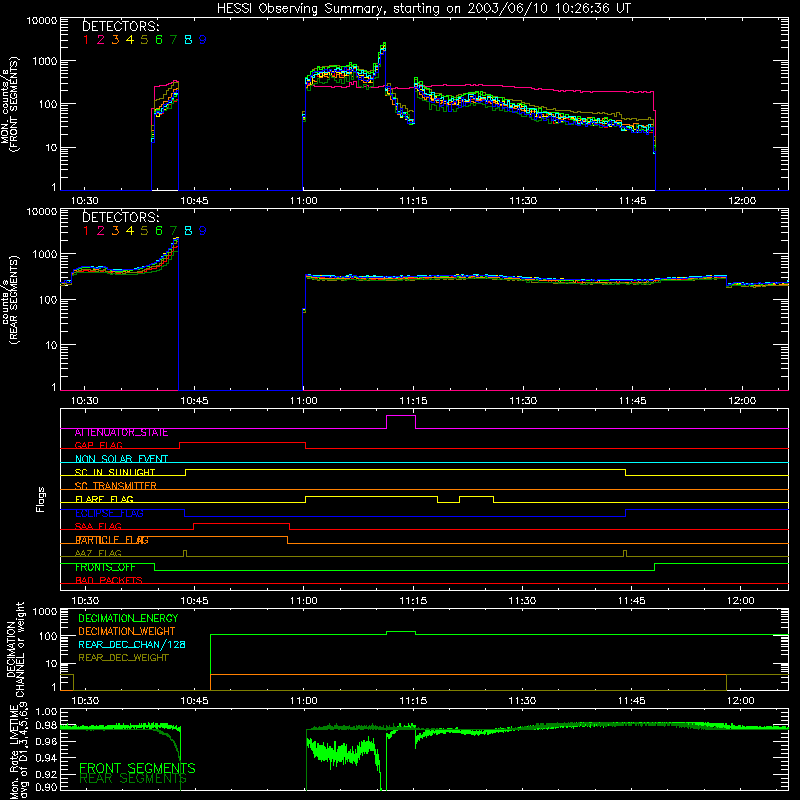Click the FRONTS_OFF flag label

coord(105,567)
